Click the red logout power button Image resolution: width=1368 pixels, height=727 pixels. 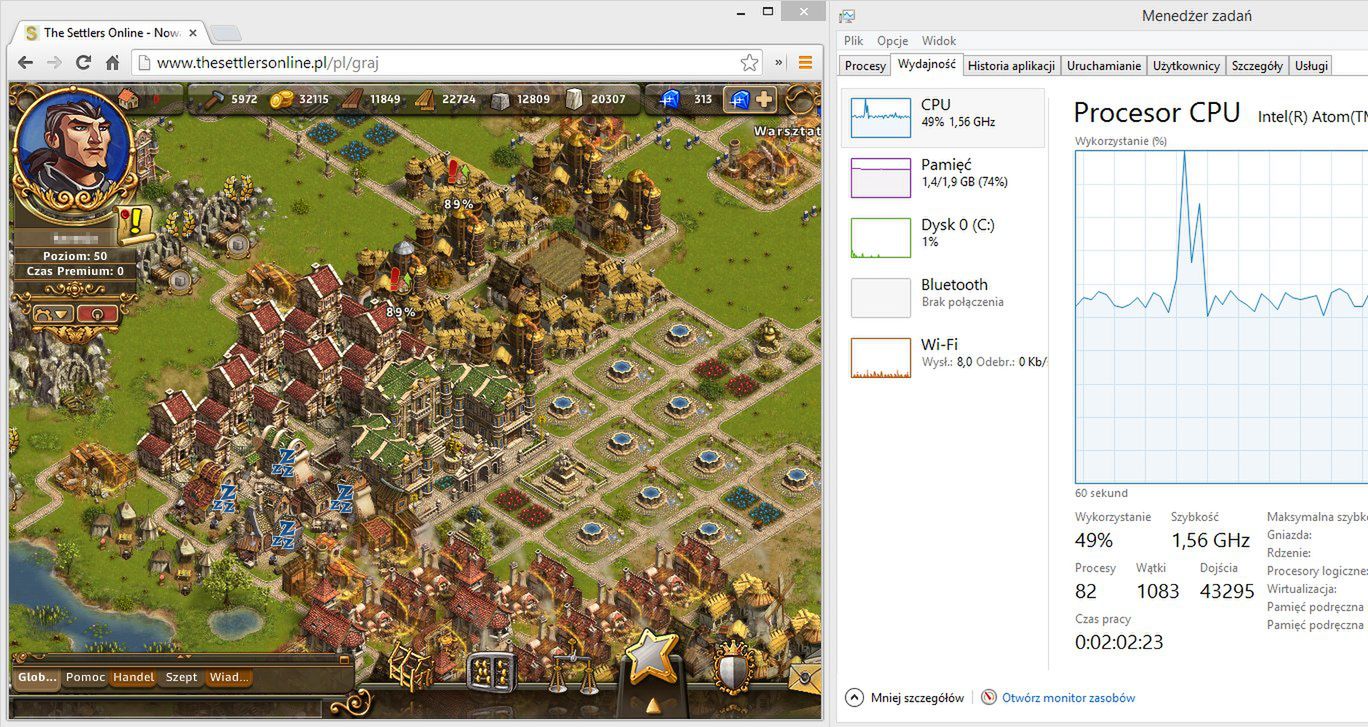click(98, 313)
